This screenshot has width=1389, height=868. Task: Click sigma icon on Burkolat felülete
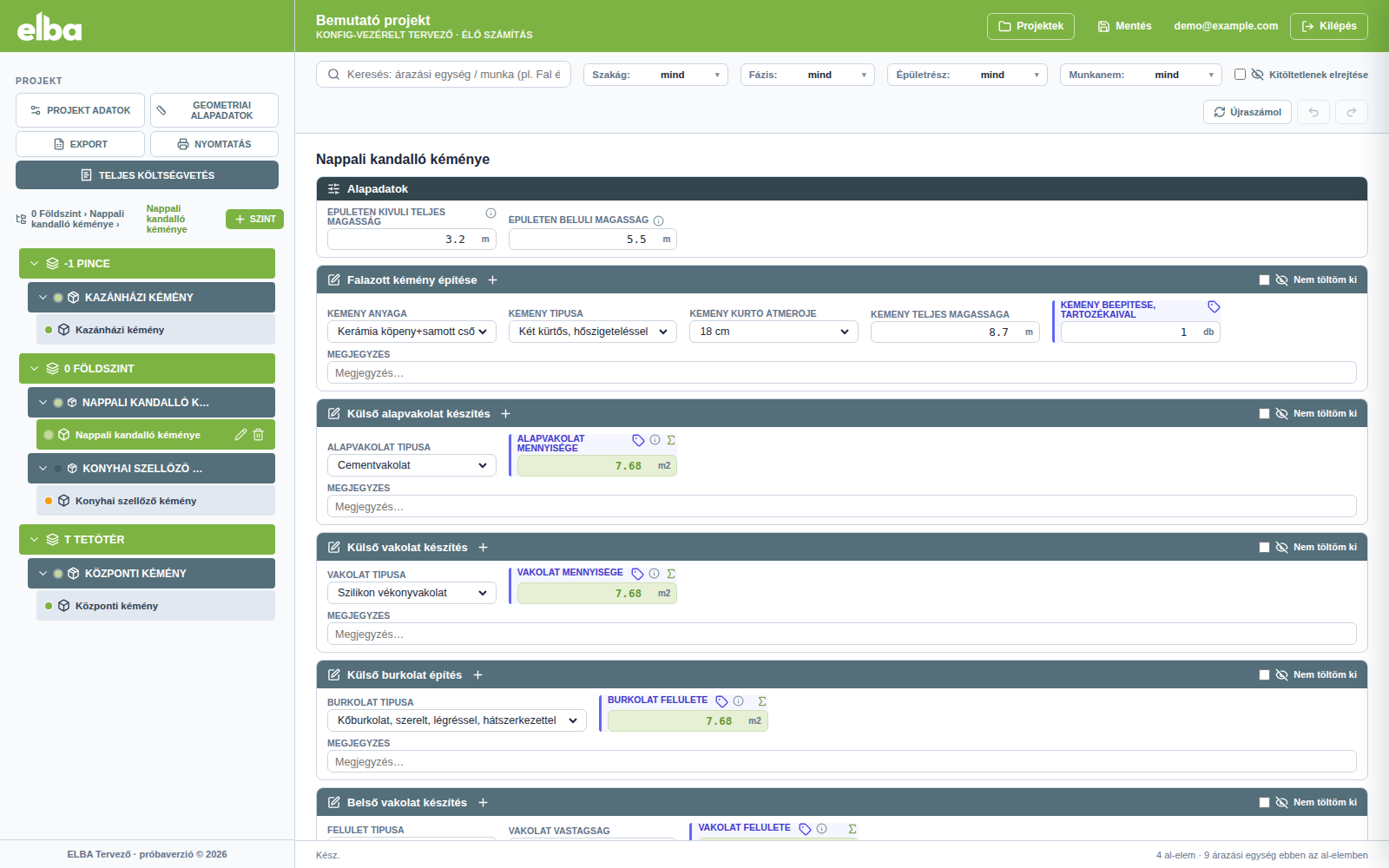[761, 701]
